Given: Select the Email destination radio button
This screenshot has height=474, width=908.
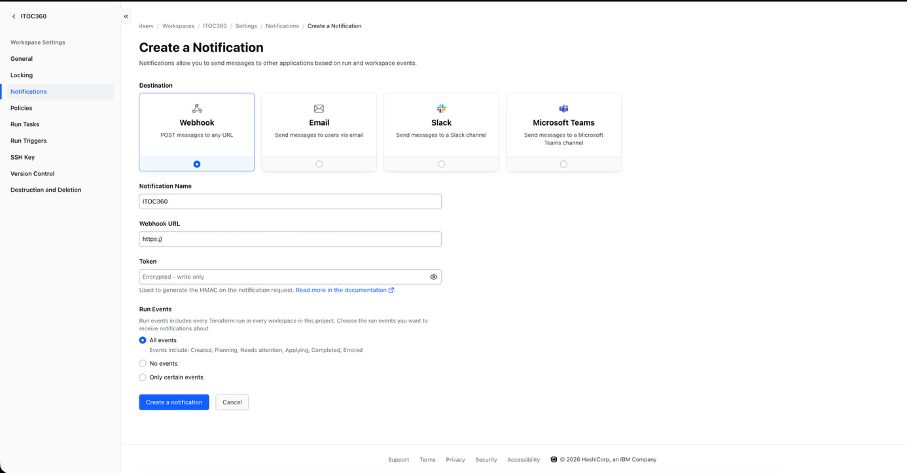Looking at the screenshot, I should point(319,164).
